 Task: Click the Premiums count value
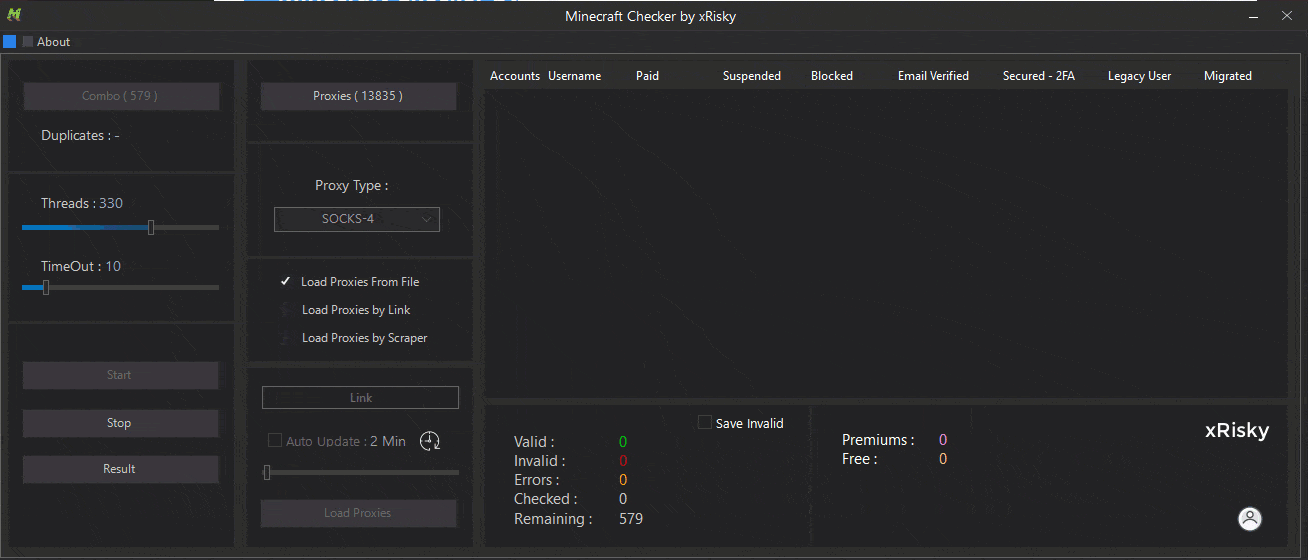943,440
